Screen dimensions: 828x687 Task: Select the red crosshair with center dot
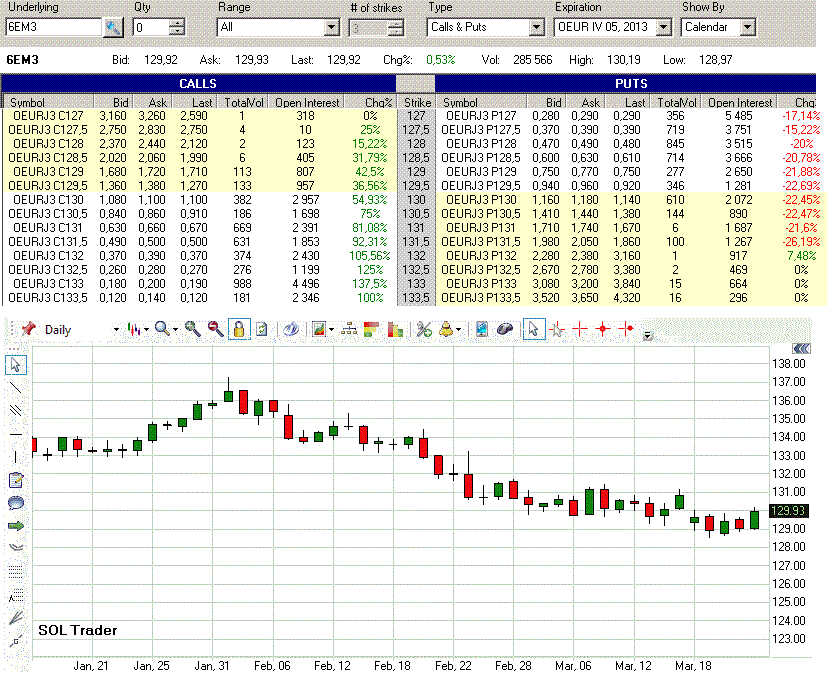(x=603, y=330)
